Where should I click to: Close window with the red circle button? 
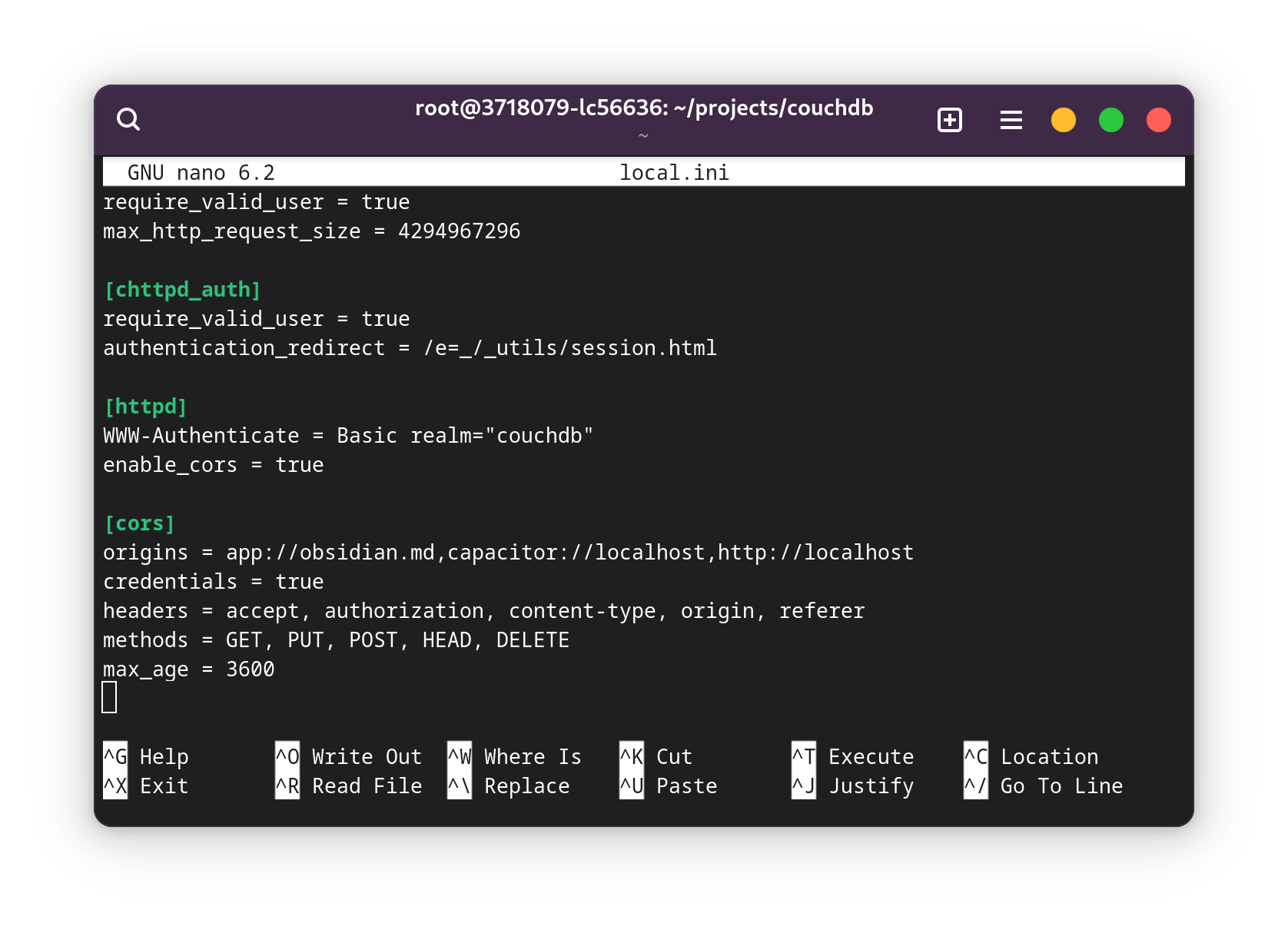click(1159, 120)
